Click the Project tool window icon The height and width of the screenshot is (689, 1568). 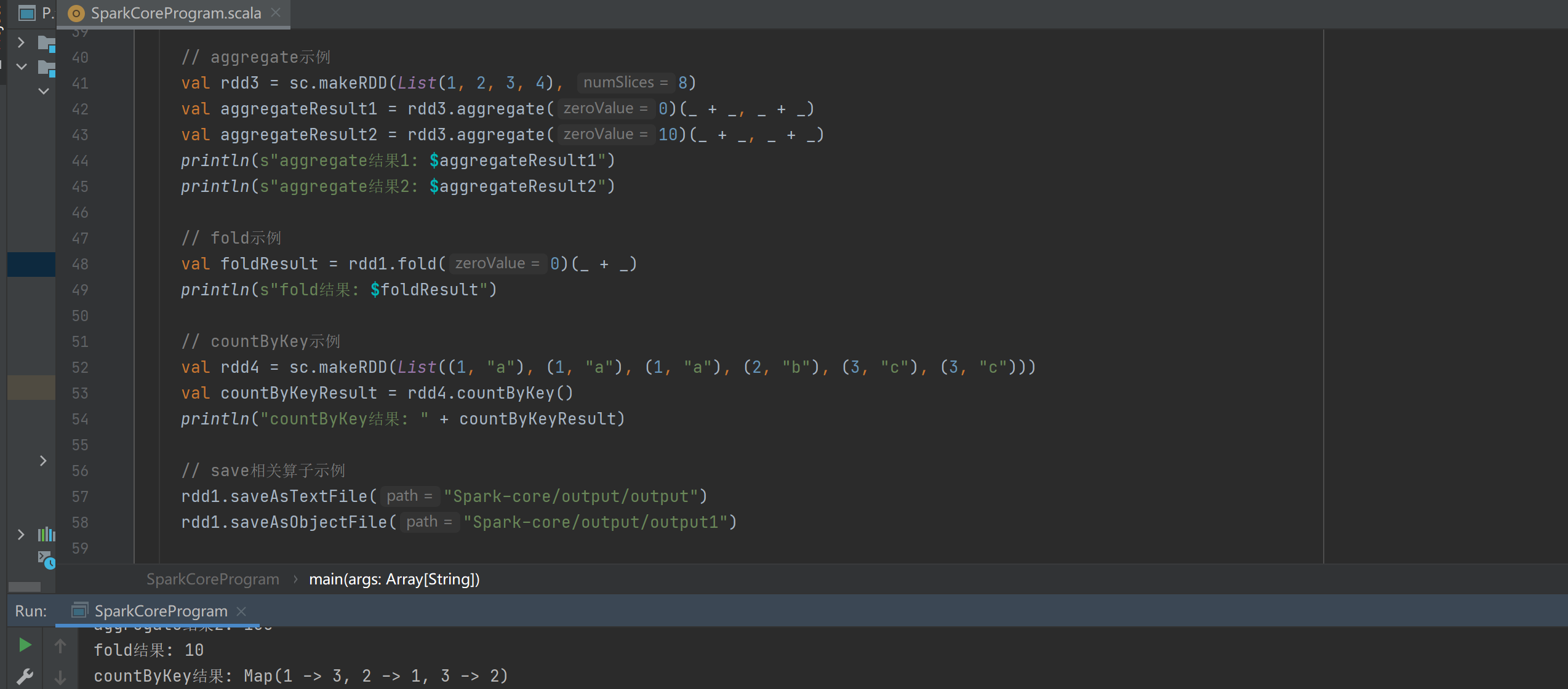[x=27, y=13]
